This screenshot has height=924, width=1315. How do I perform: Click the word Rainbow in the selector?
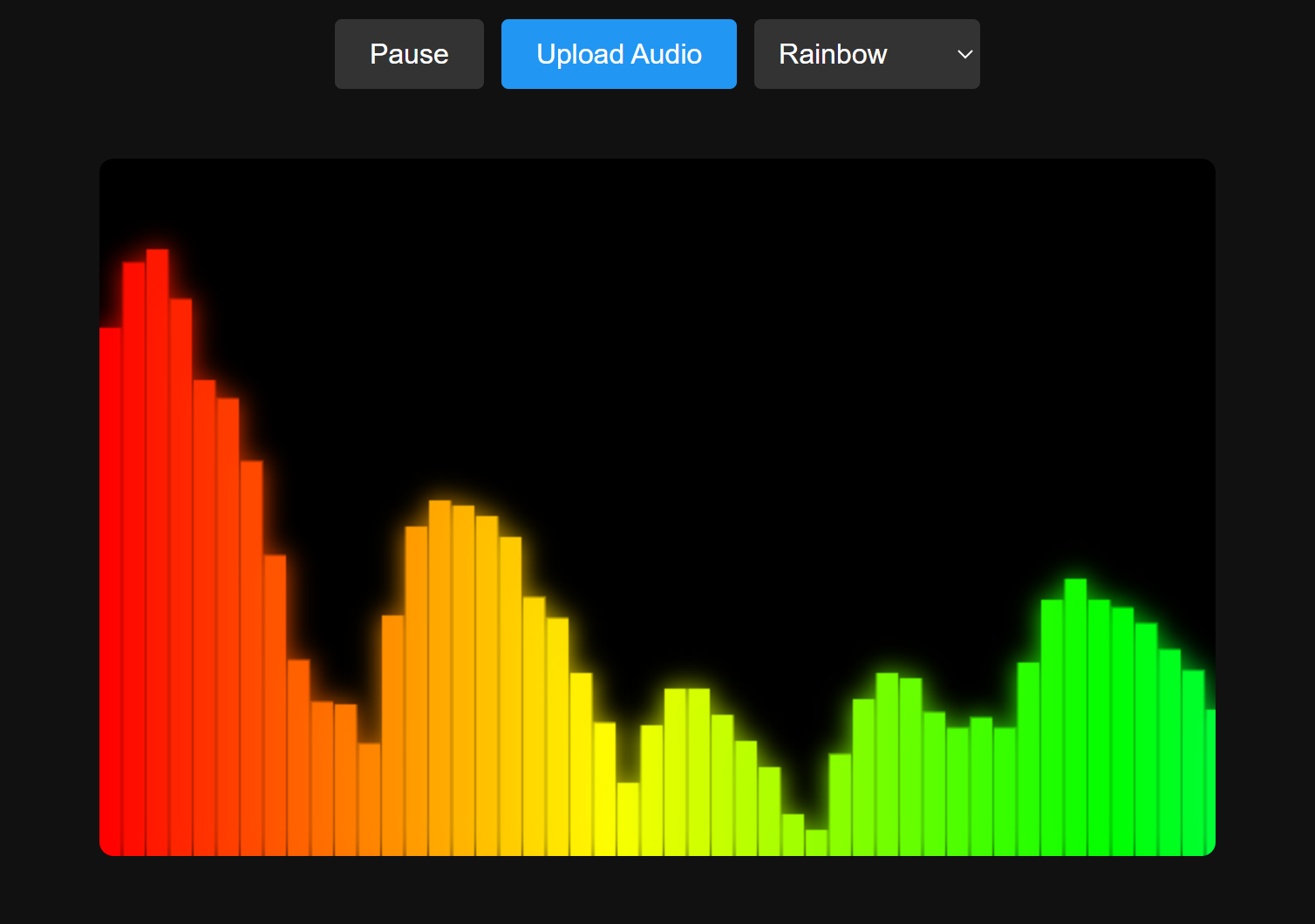coord(832,53)
